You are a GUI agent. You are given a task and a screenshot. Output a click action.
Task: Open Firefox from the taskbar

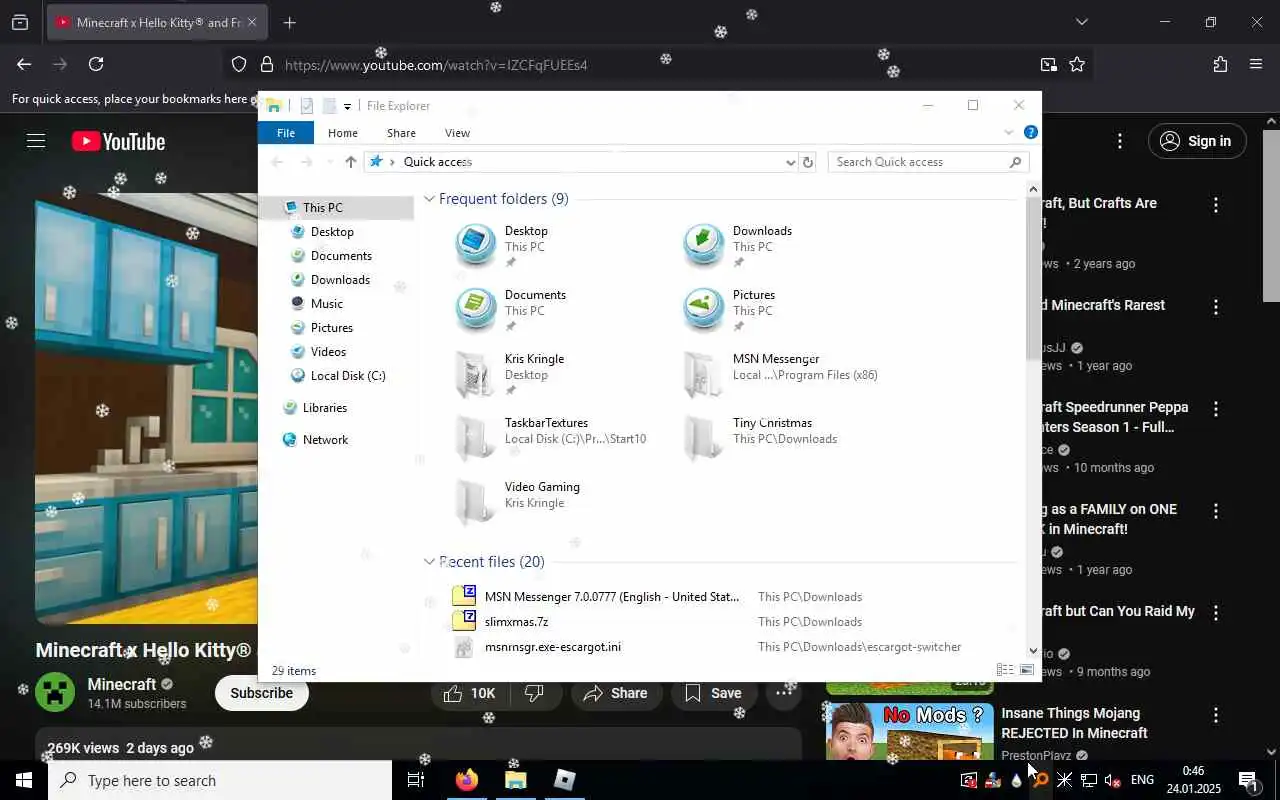(466, 780)
